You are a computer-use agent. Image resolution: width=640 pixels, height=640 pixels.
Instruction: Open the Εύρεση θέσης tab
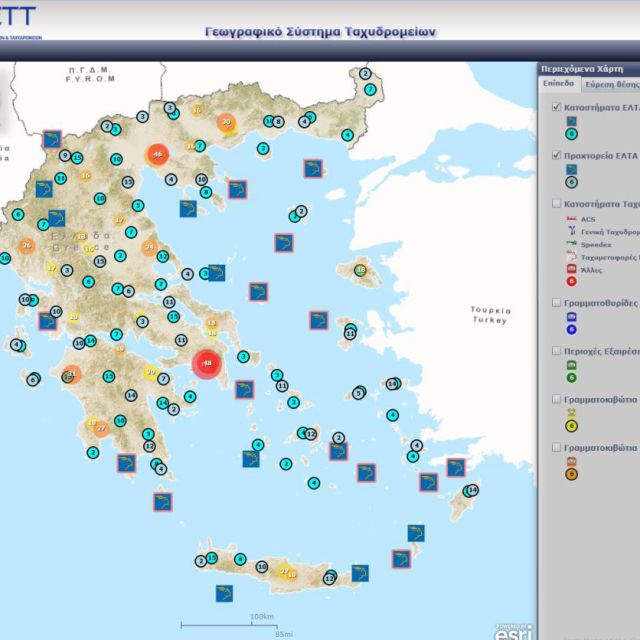(x=611, y=84)
